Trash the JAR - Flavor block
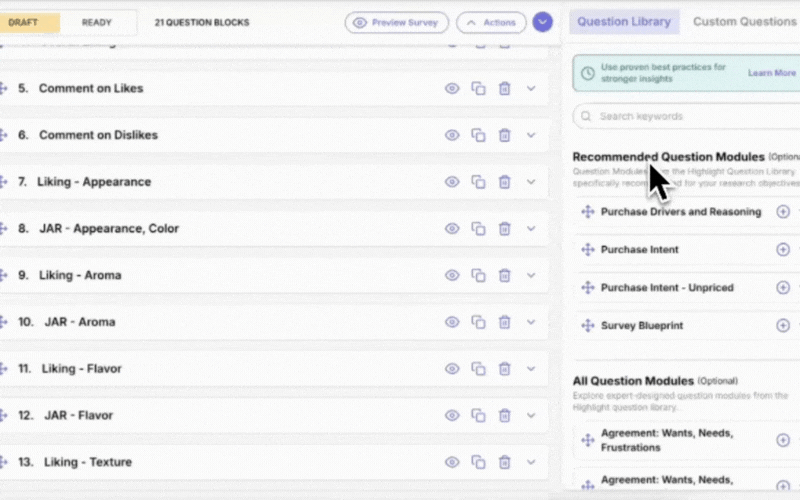Screen dimensions: 800x500 pyautogui.click(x=505, y=416)
